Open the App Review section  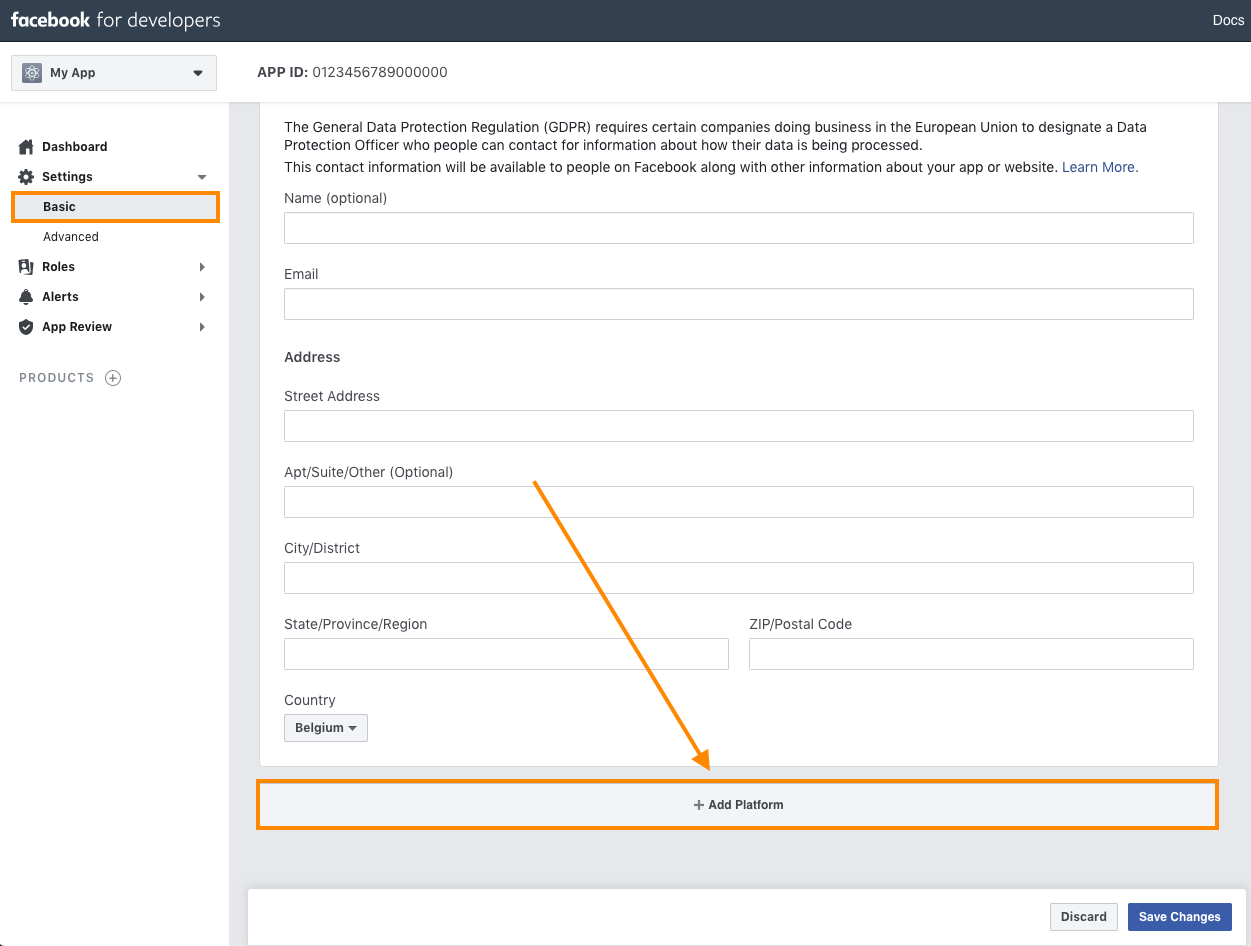pos(77,327)
